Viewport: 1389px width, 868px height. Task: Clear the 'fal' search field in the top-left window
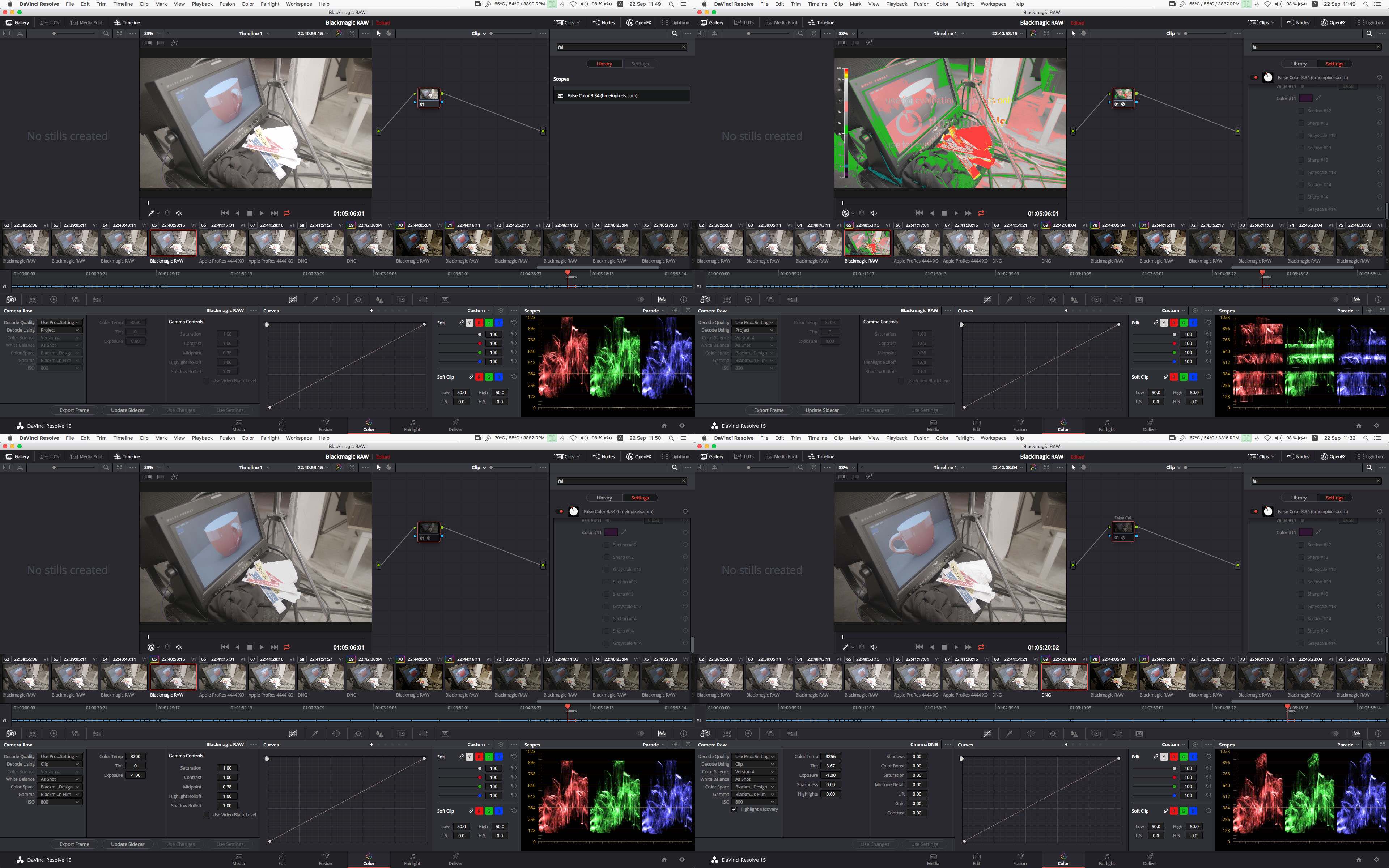684,47
